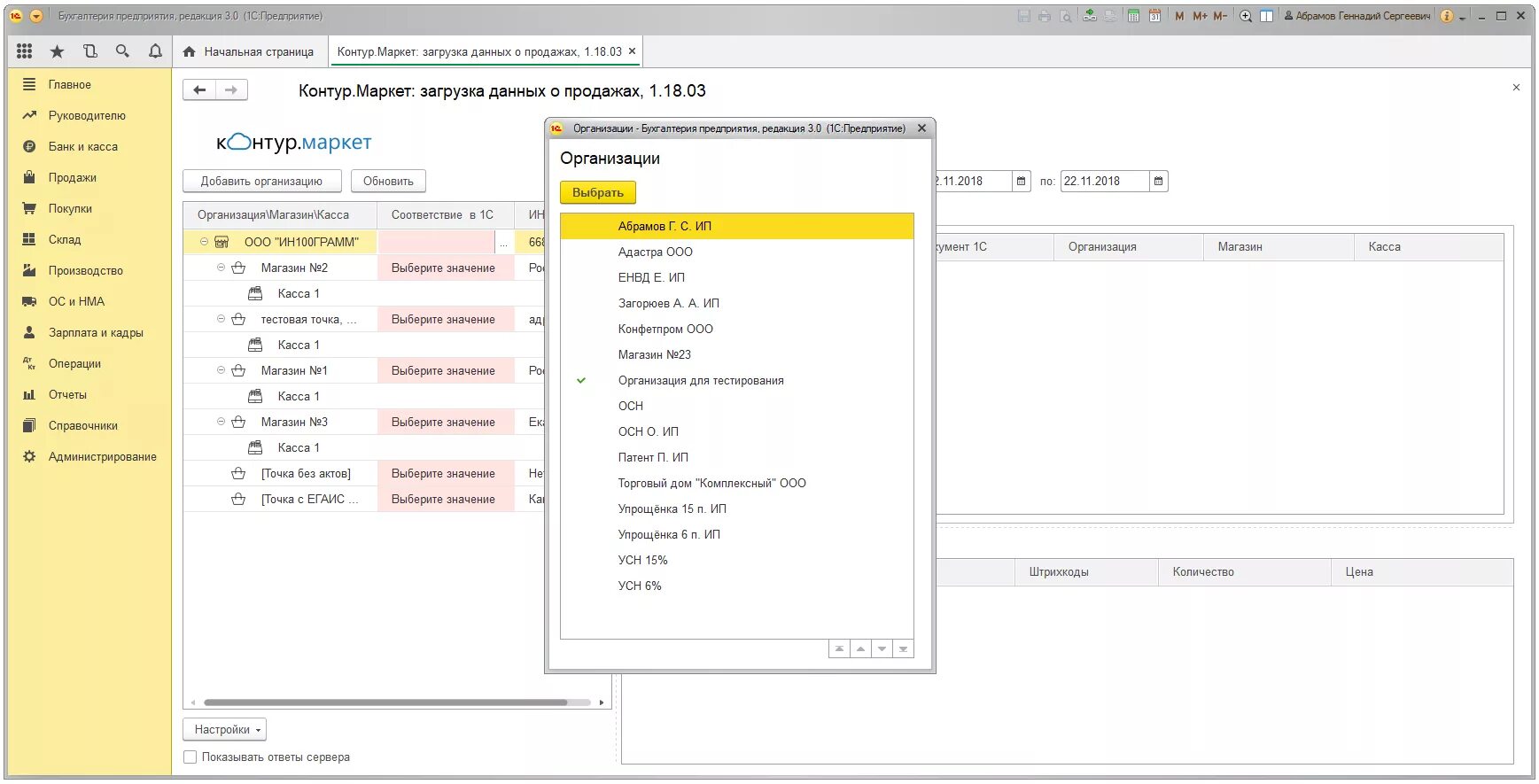
Task: Open Банк и касса section
Action: click(83, 146)
